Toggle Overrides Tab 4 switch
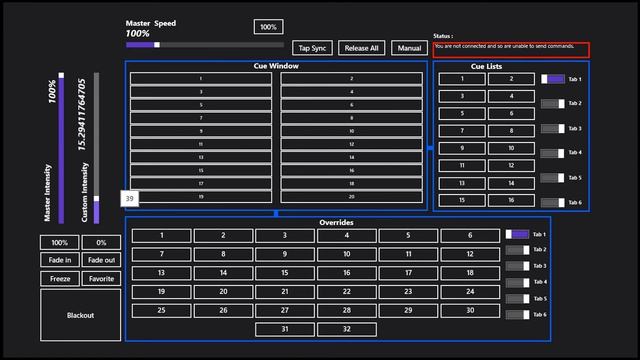 click(518, 282)
